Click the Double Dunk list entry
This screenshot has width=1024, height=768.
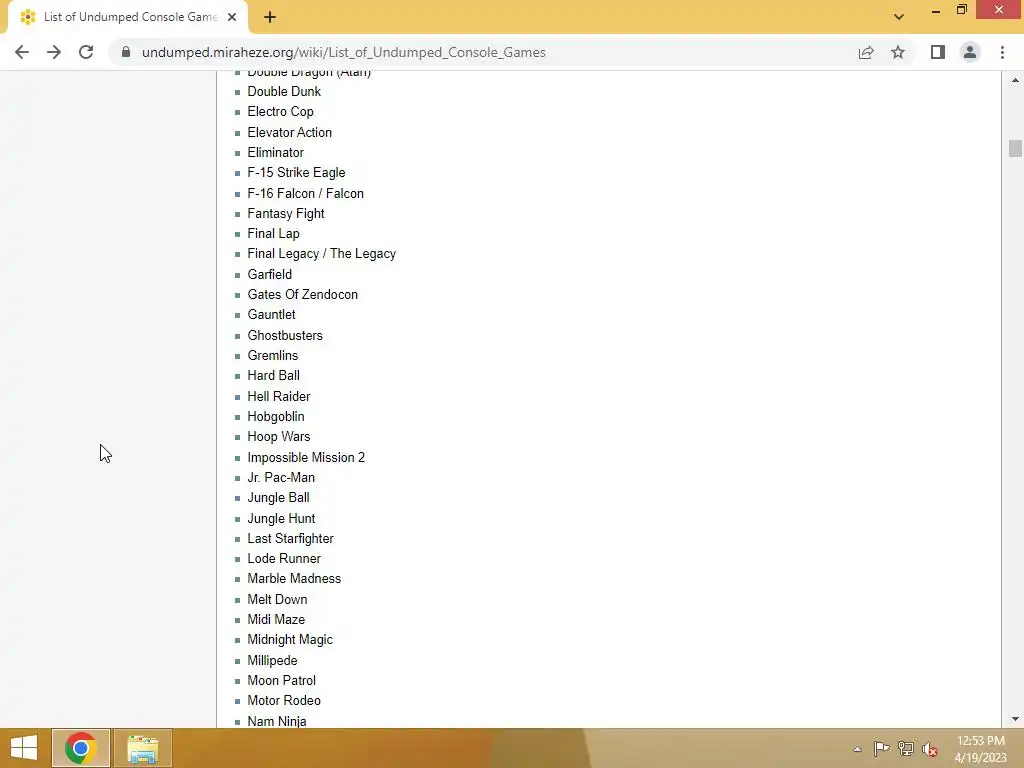coord(284,91)
